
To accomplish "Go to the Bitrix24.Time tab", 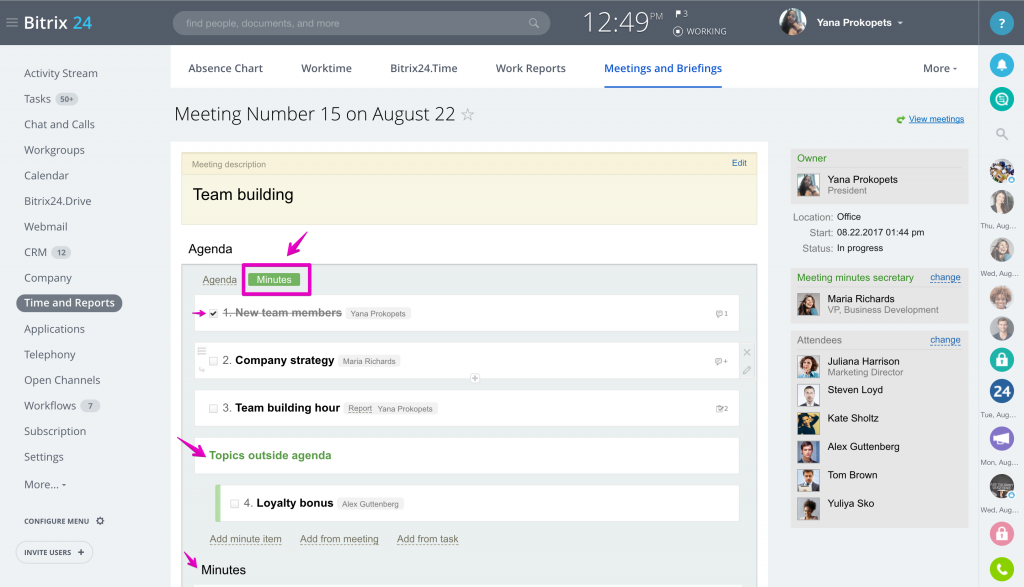I will click(423, 68).
